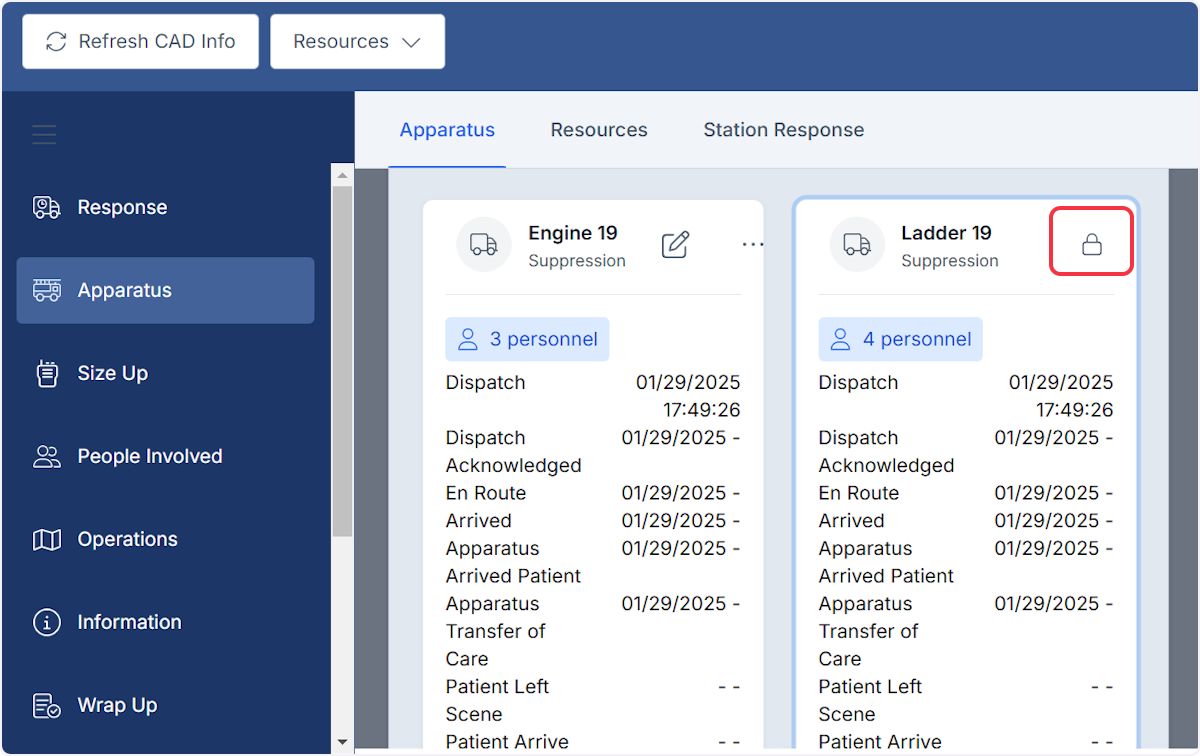The width and height of the screenshot is (1200, 756).
Task: Edit Engine 19 with pencil icon
Action: (676, 245)
